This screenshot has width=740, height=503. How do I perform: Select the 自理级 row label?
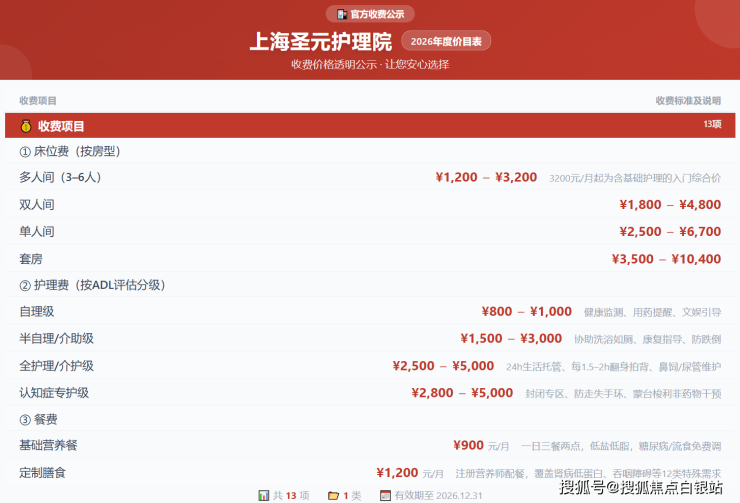[x=37, y=311]
